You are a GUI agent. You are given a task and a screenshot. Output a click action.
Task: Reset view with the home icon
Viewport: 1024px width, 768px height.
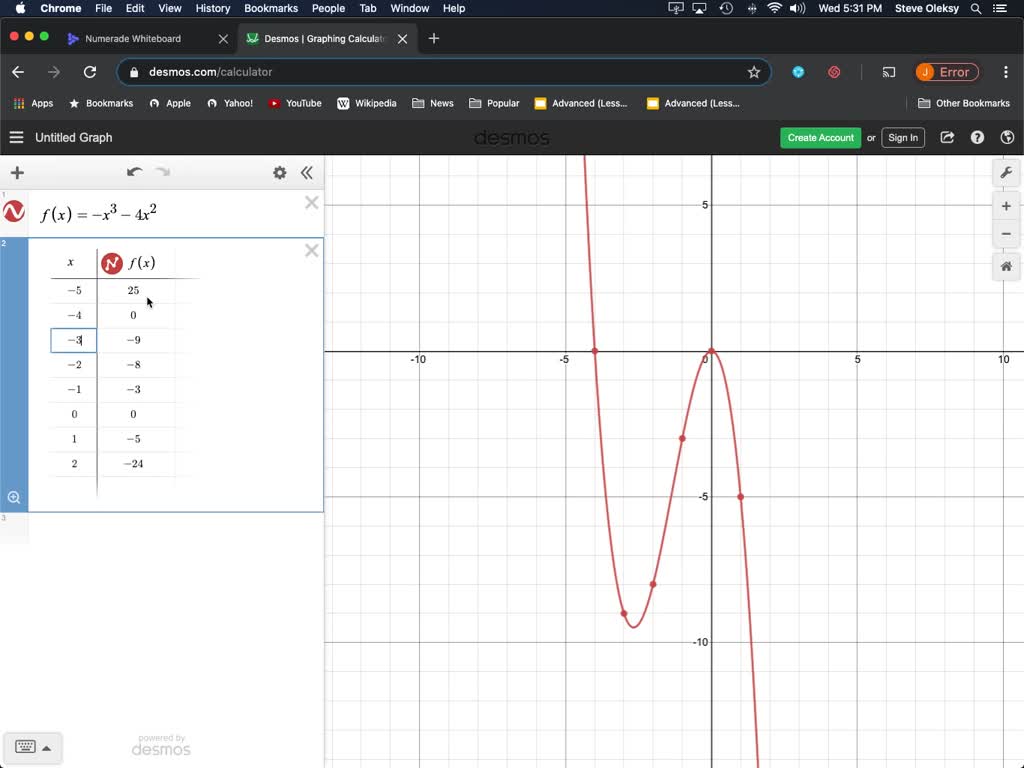[1007, 266]
